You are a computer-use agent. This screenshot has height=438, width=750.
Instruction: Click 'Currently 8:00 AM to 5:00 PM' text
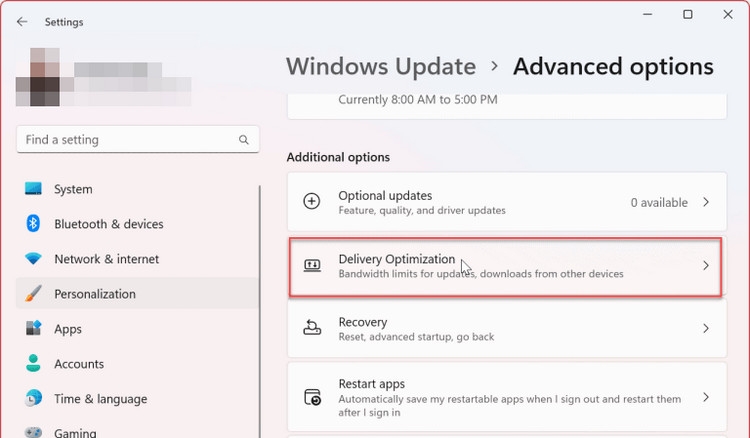(418, 99)
